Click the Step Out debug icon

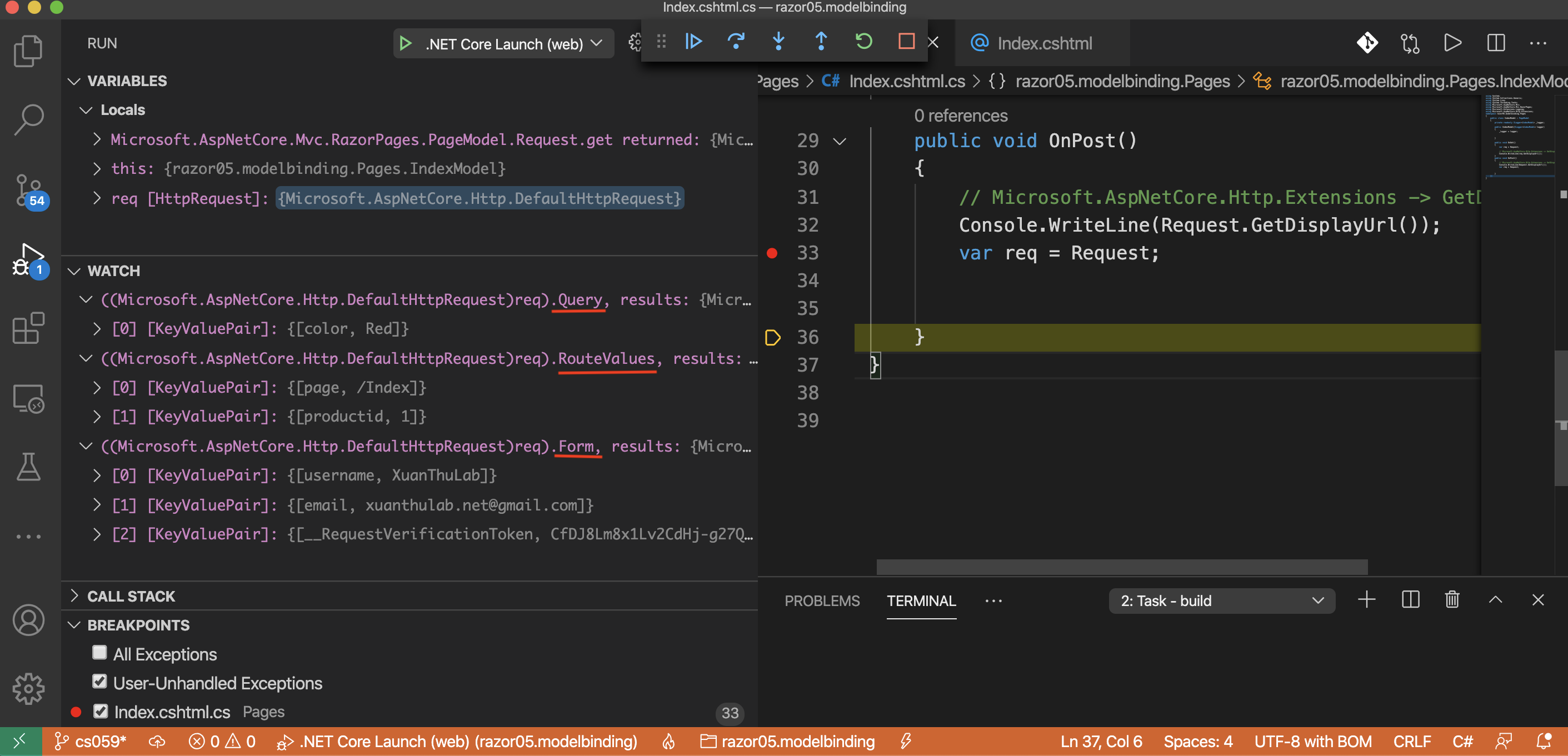coord(821,42)
